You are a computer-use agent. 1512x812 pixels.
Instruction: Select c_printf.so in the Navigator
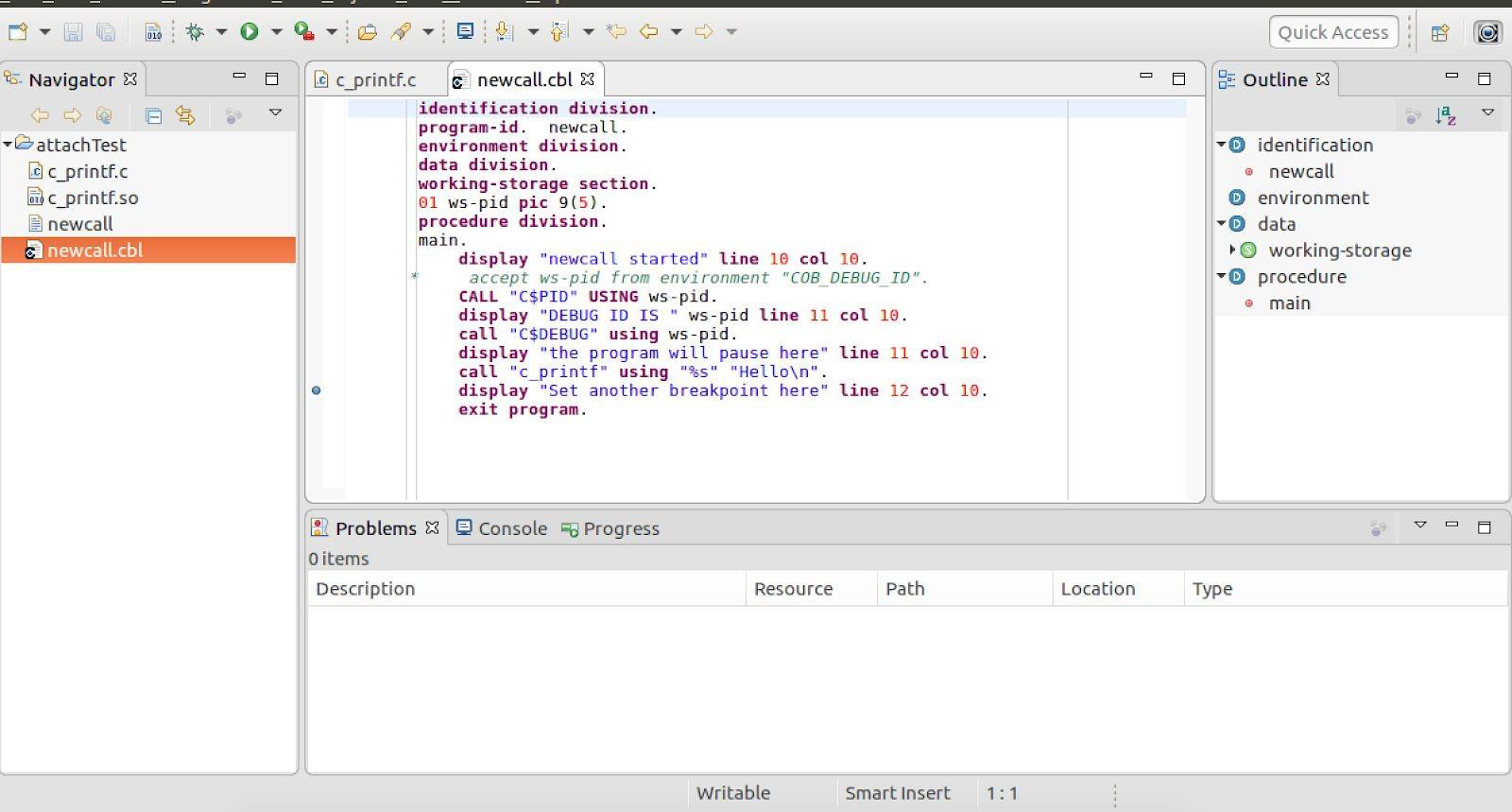coord(93,198)
